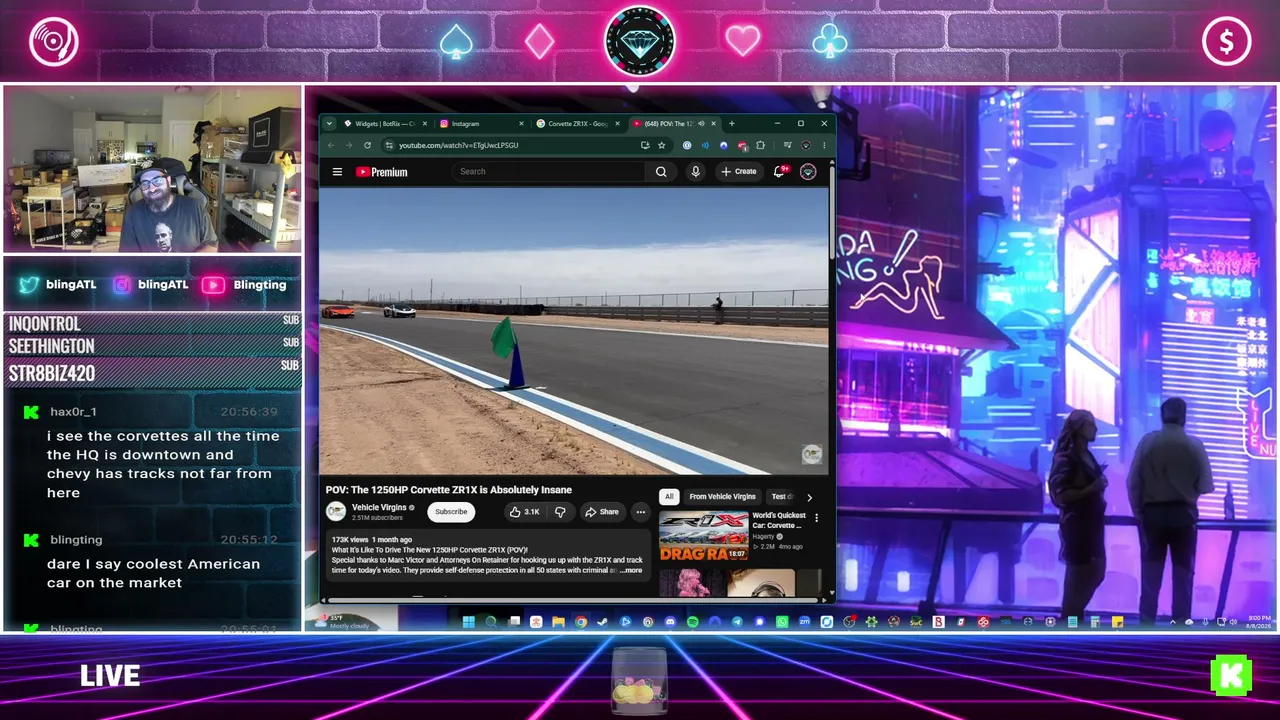Image resolution: width=1280 pixels, height=720 pixels.
Task: Like the Corvette ZR1X video
Action: (x=524, y=512)
